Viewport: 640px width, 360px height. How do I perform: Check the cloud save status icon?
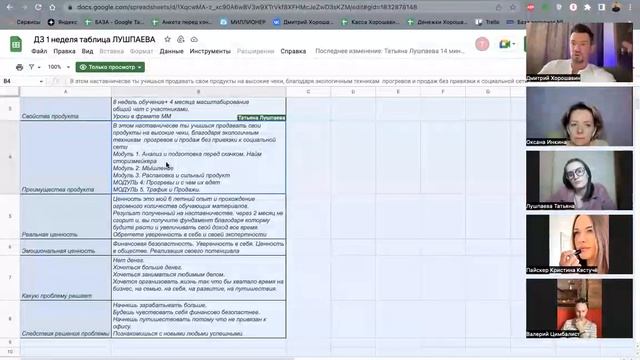[194, 39]
